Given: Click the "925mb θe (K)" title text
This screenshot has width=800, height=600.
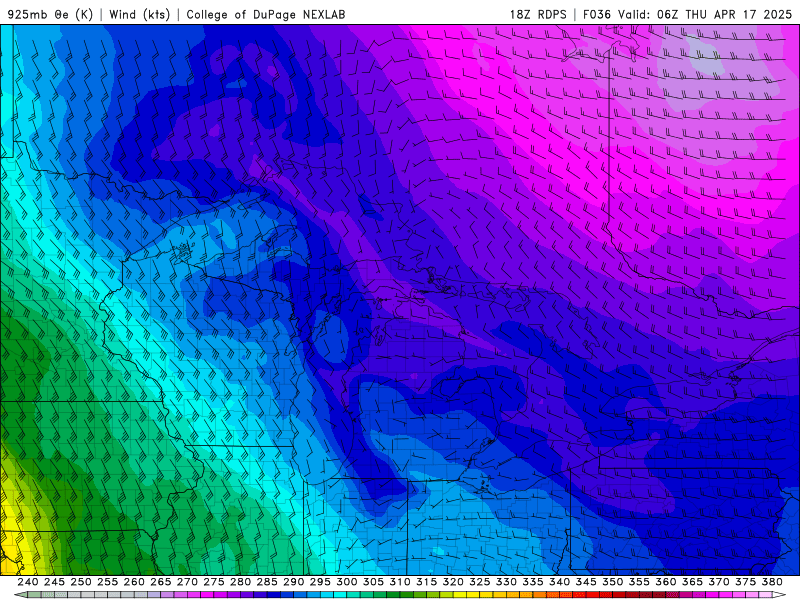Looking at the screenshot, I should [50, 14].
